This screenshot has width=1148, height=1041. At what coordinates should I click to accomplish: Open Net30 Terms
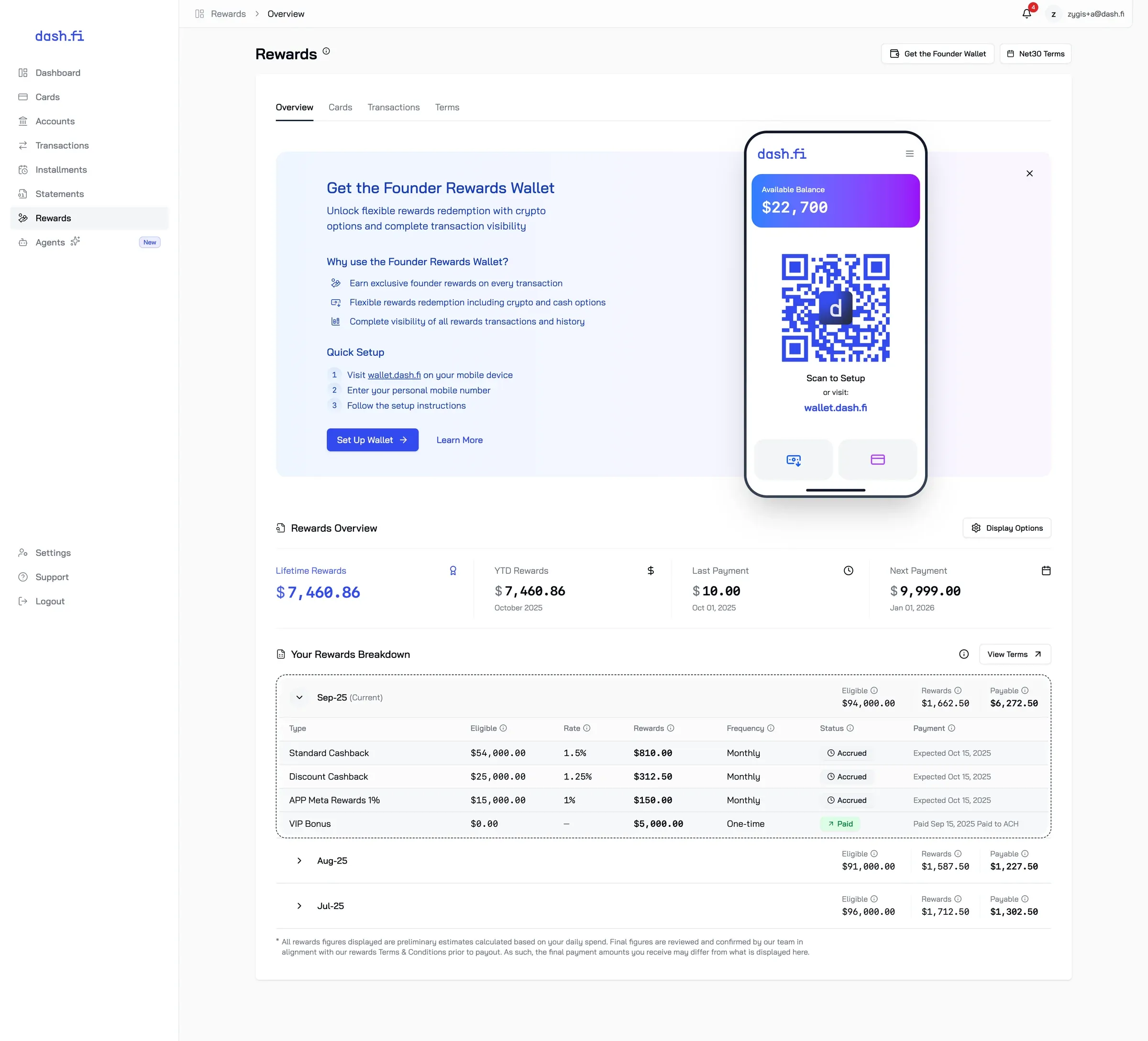(1035, 54)
